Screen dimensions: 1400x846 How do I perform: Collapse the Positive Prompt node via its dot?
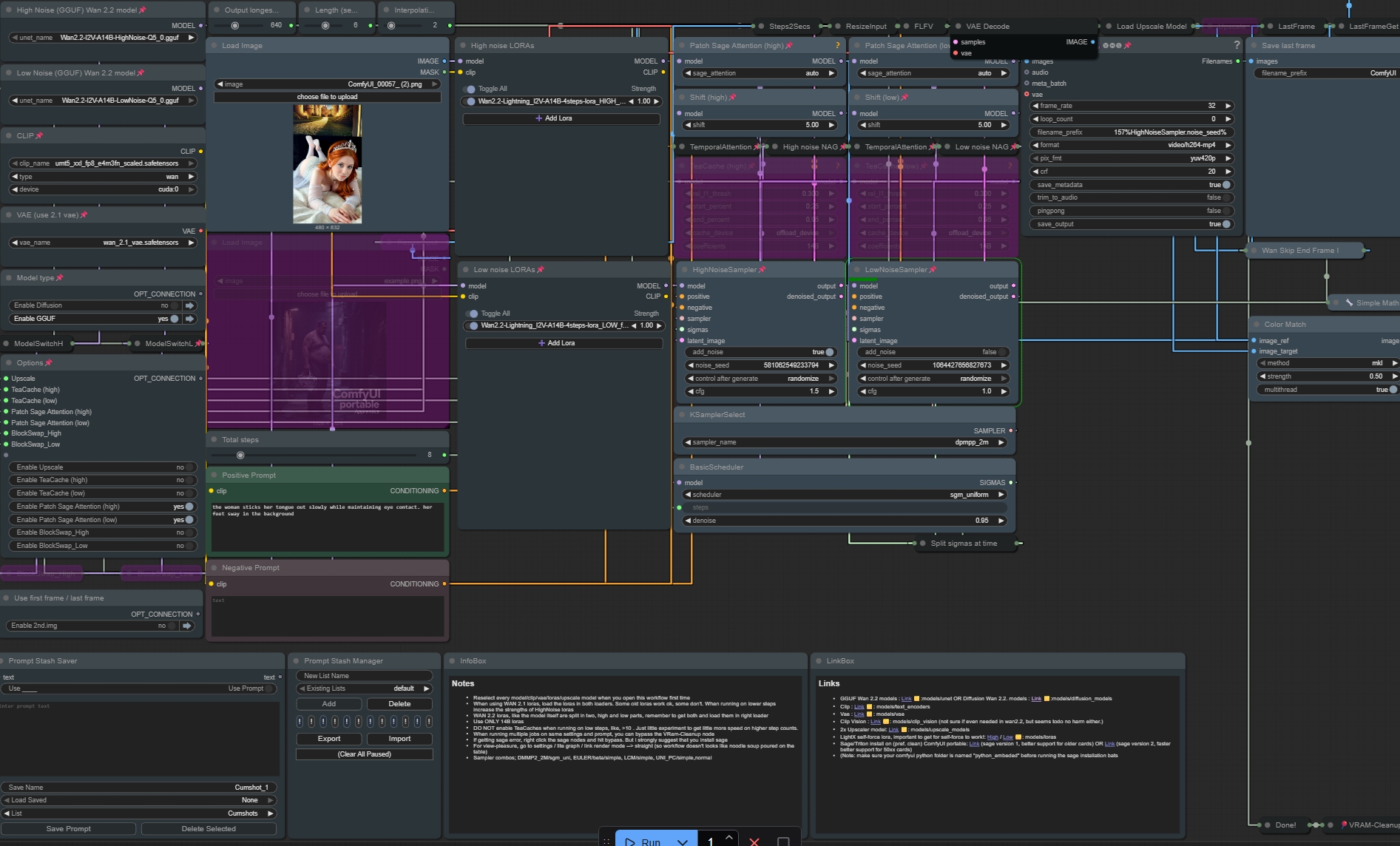coord(214,476)
